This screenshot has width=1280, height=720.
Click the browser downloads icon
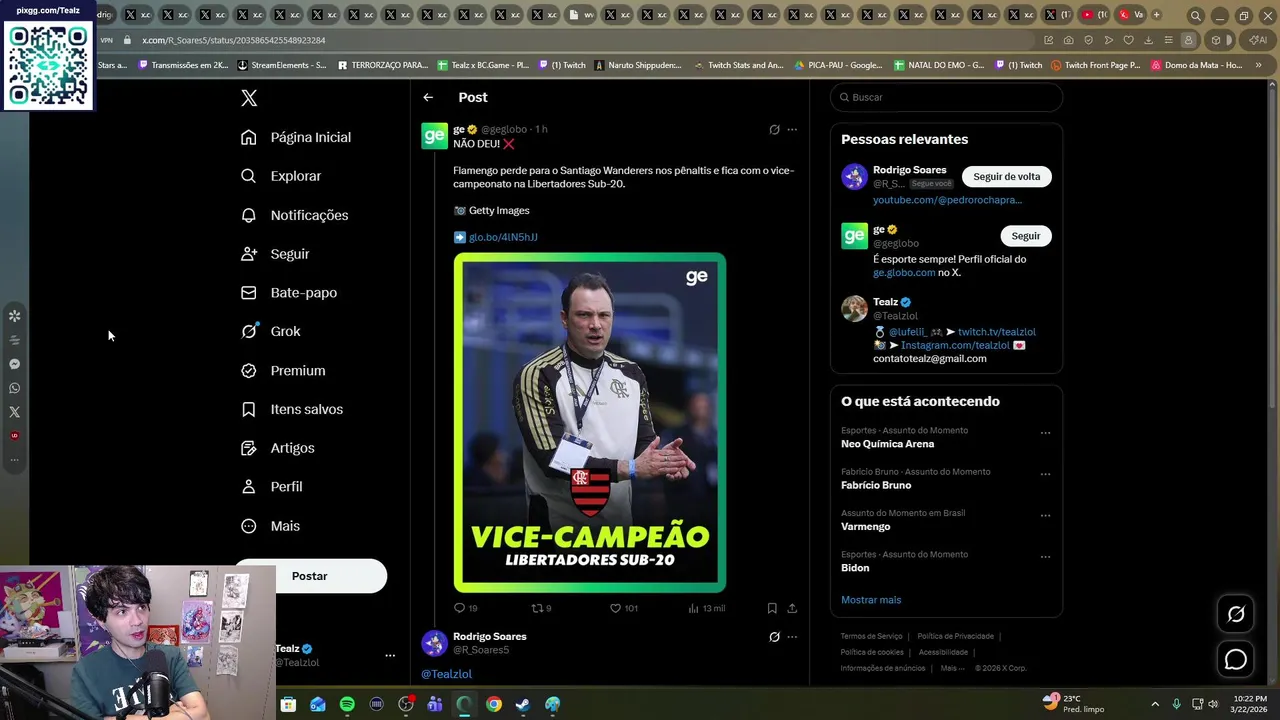coord(1148,40)
